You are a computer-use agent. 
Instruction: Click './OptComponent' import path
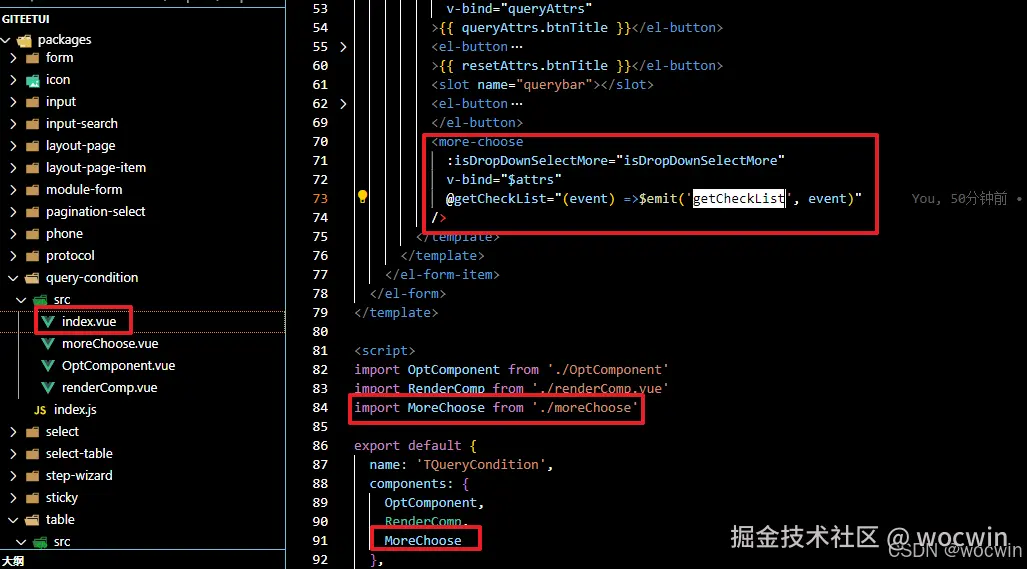607,370
